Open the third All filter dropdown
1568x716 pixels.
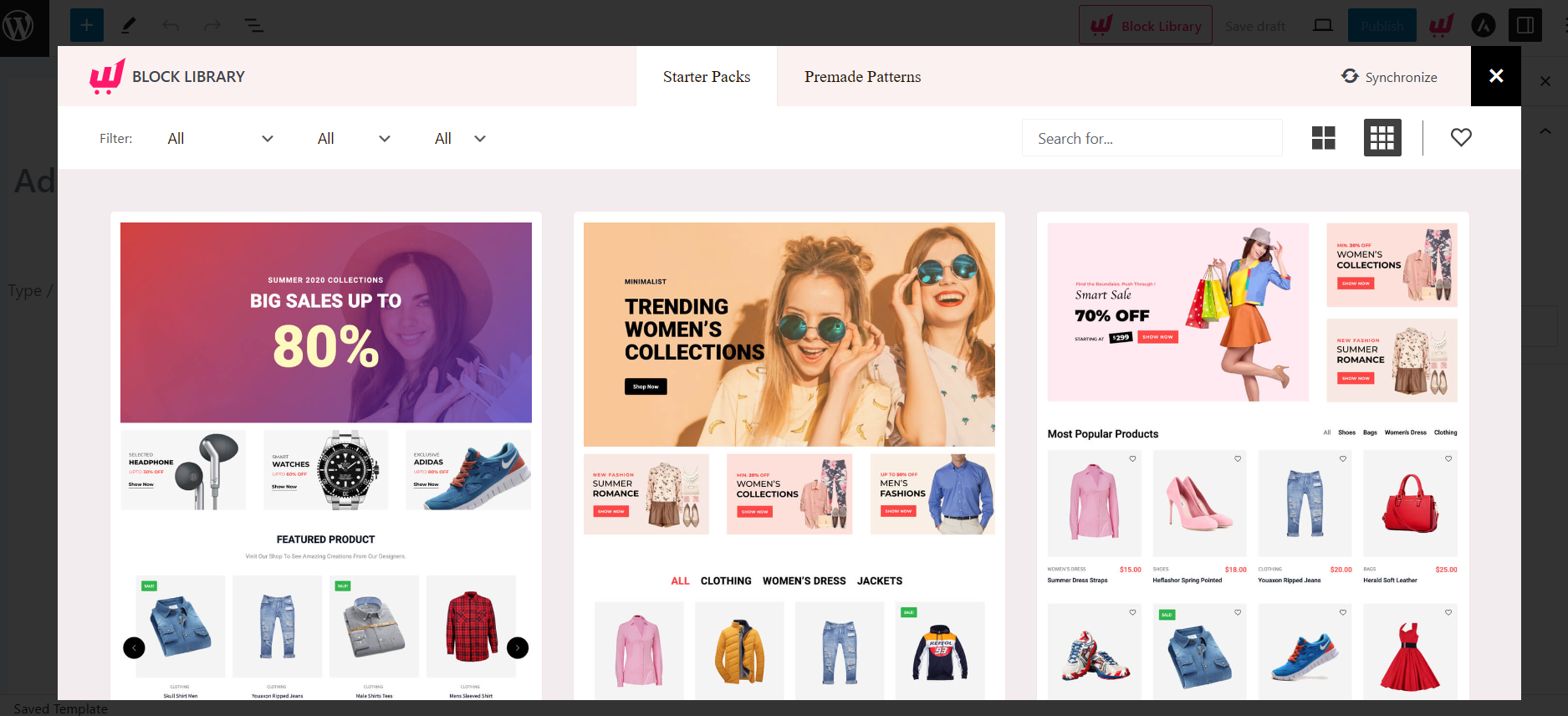click(460, 138)
